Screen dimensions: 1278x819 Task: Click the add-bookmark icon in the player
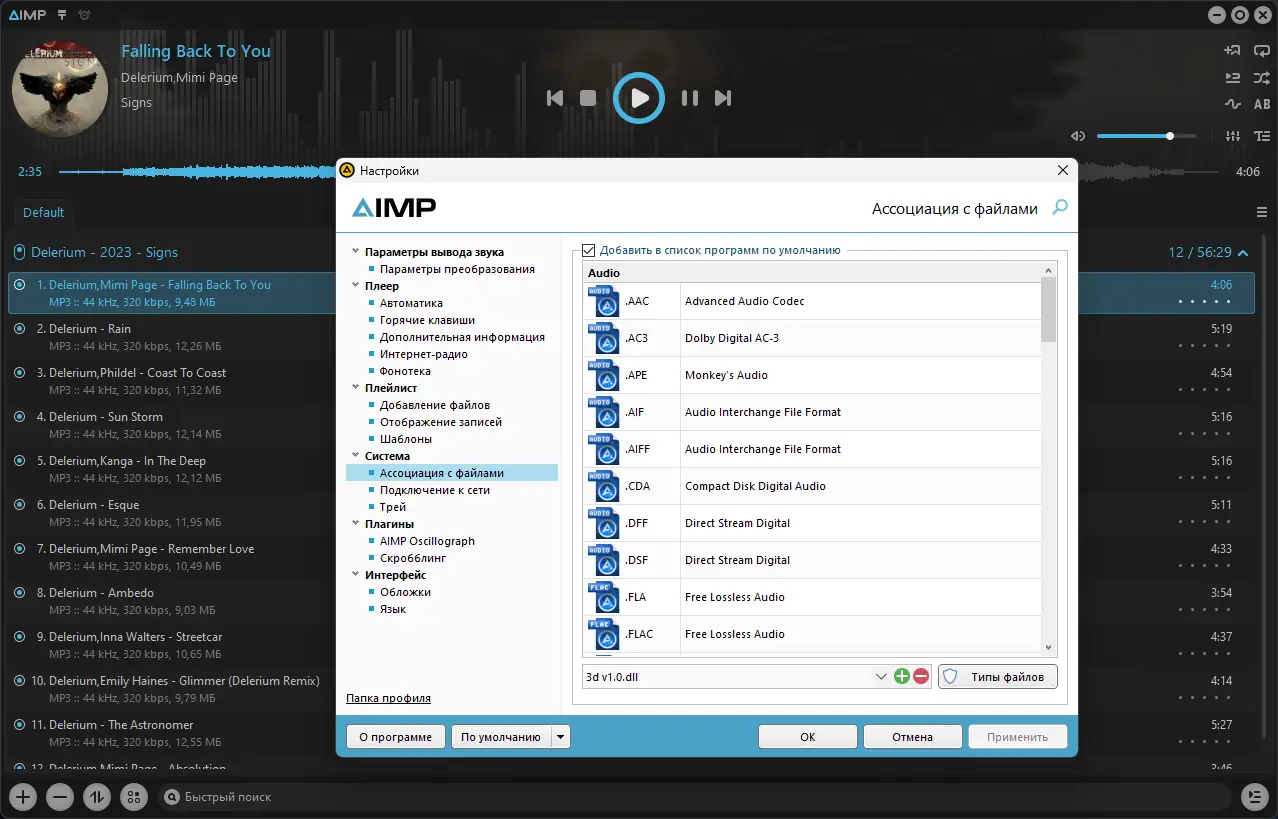click(1233, 50)
